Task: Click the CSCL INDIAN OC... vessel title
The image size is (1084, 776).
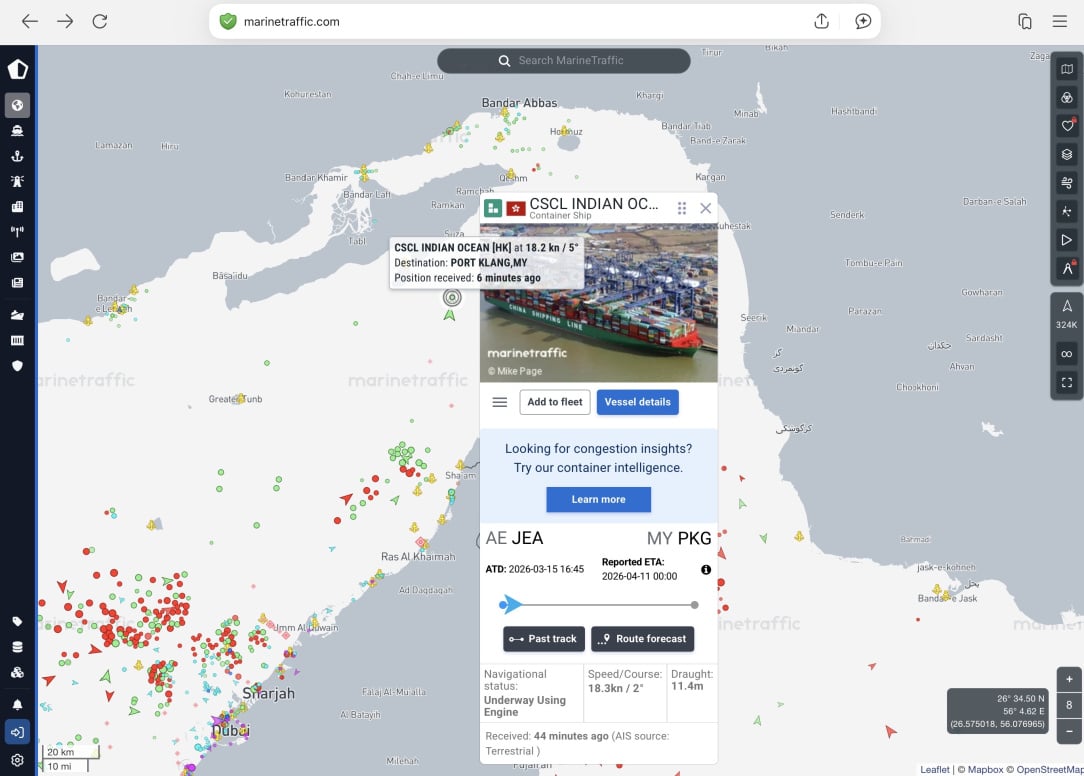Action: pyautogui.click(x=593, y=204)
